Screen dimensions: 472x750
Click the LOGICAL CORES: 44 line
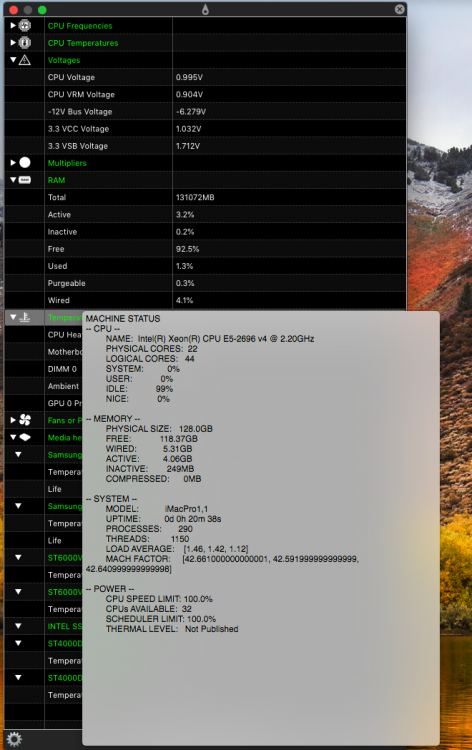(x=150, y=359)
